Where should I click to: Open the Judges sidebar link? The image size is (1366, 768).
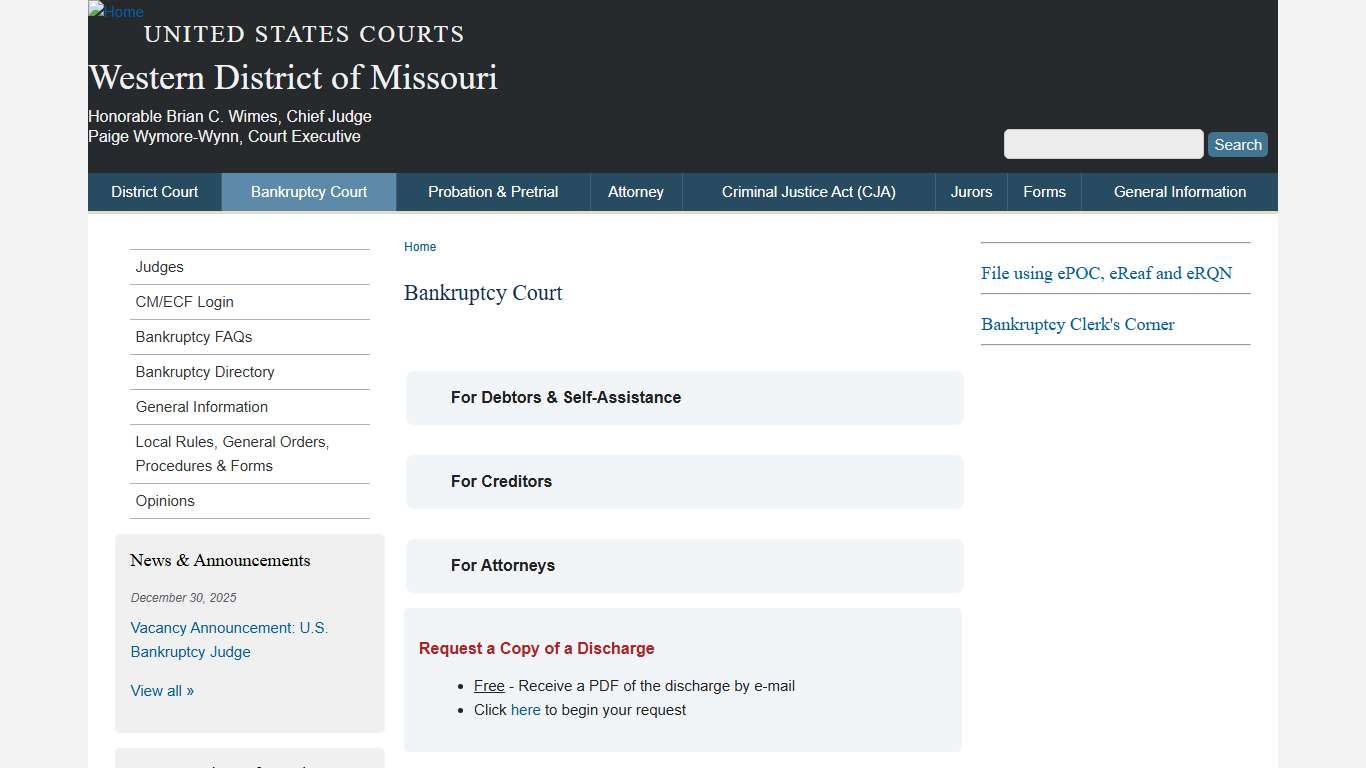(159, 267)
